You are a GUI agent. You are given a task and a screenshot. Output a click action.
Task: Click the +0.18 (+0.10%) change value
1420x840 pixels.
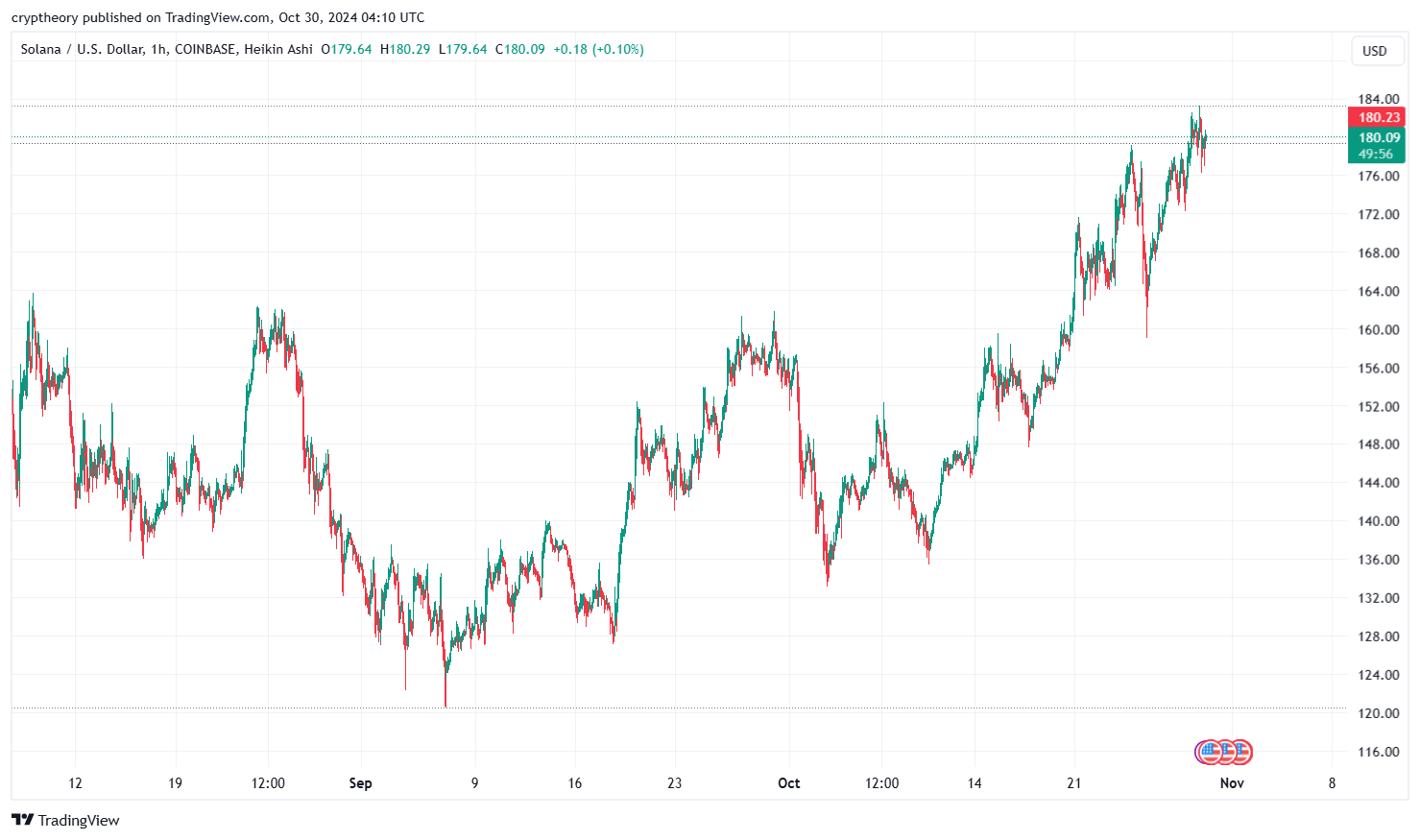pyautogui.click(x=598, y=49)
